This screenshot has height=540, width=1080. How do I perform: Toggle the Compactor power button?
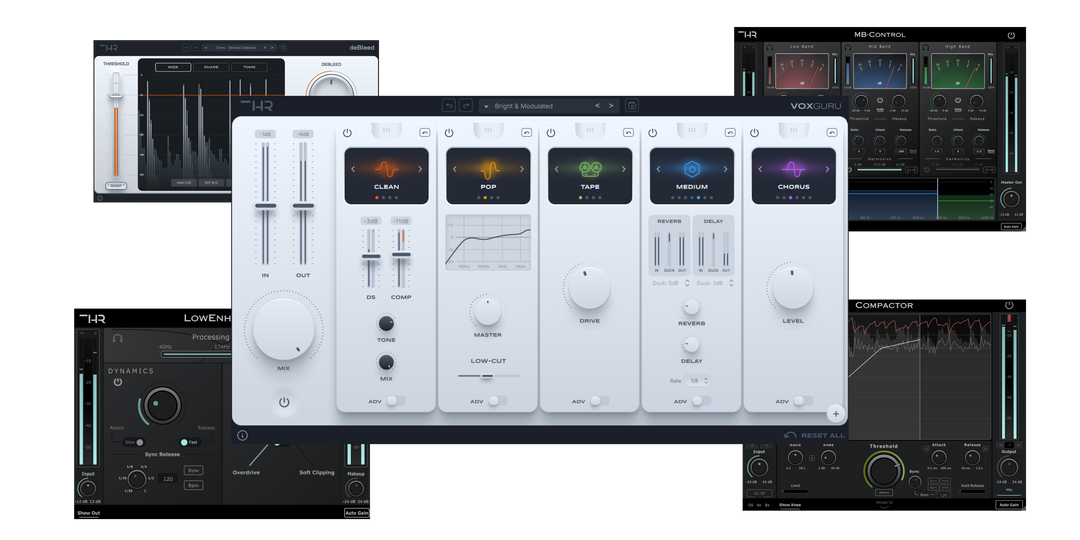pos(1009,305)
